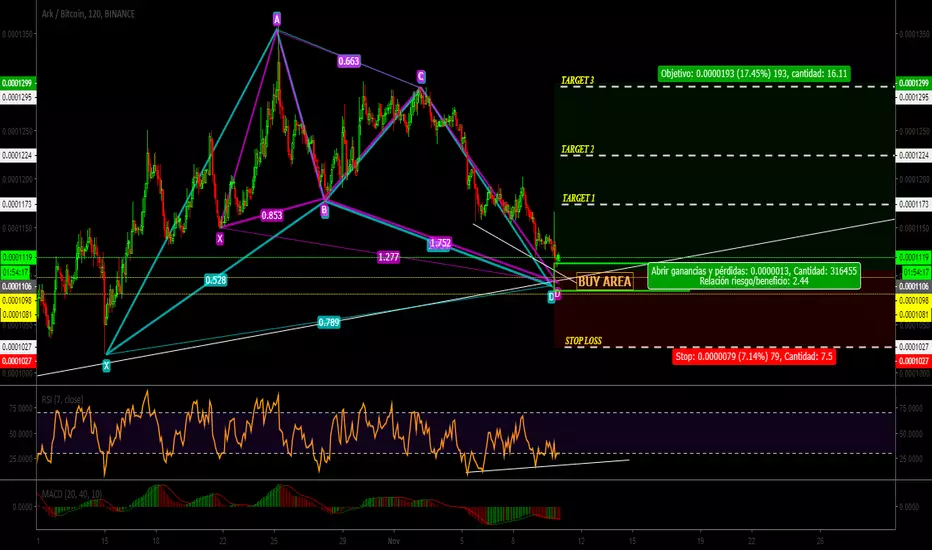Image resolution: width=932 pixels, height=550 pixels.
Task: Click the 0.0001295 price tag on the right axis
Action: 914,97
